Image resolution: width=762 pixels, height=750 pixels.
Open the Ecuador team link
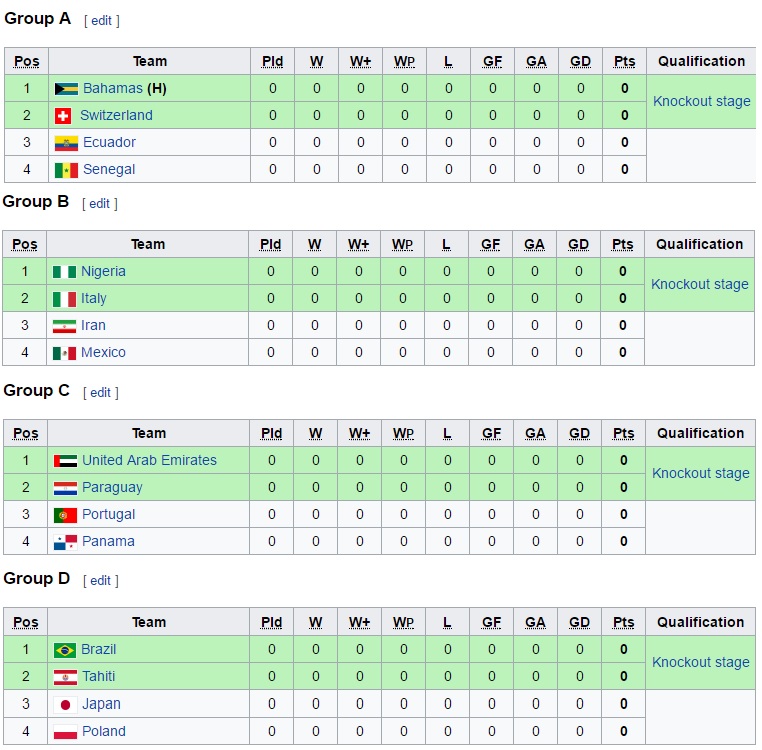(x=109, y=142)
